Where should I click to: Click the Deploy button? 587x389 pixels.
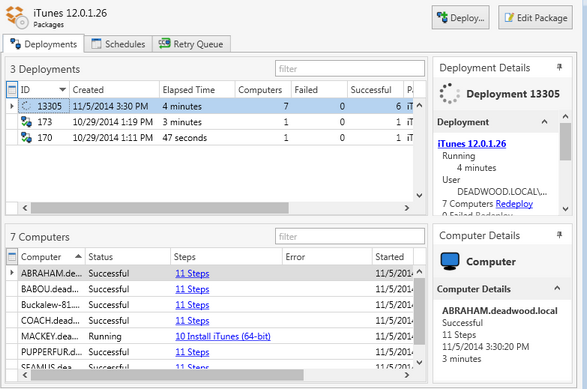click(460, 17)
